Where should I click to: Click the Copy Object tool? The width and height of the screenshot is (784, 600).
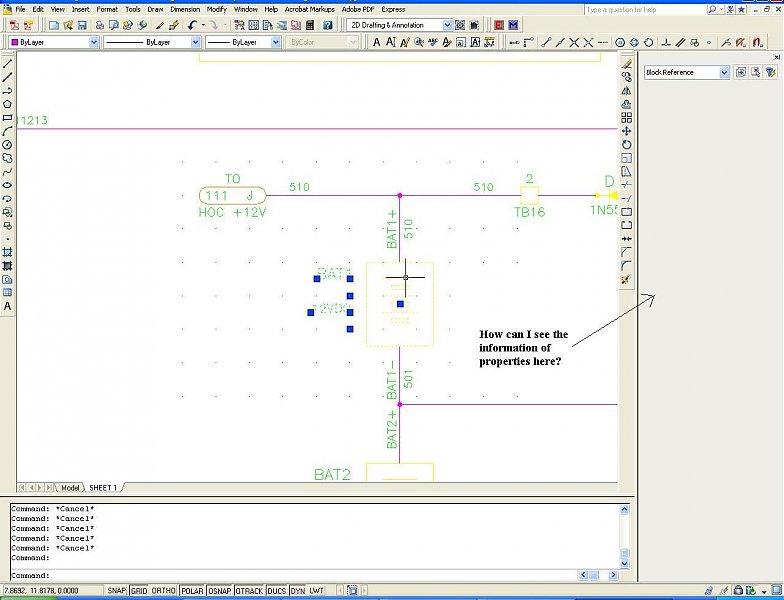626,77
